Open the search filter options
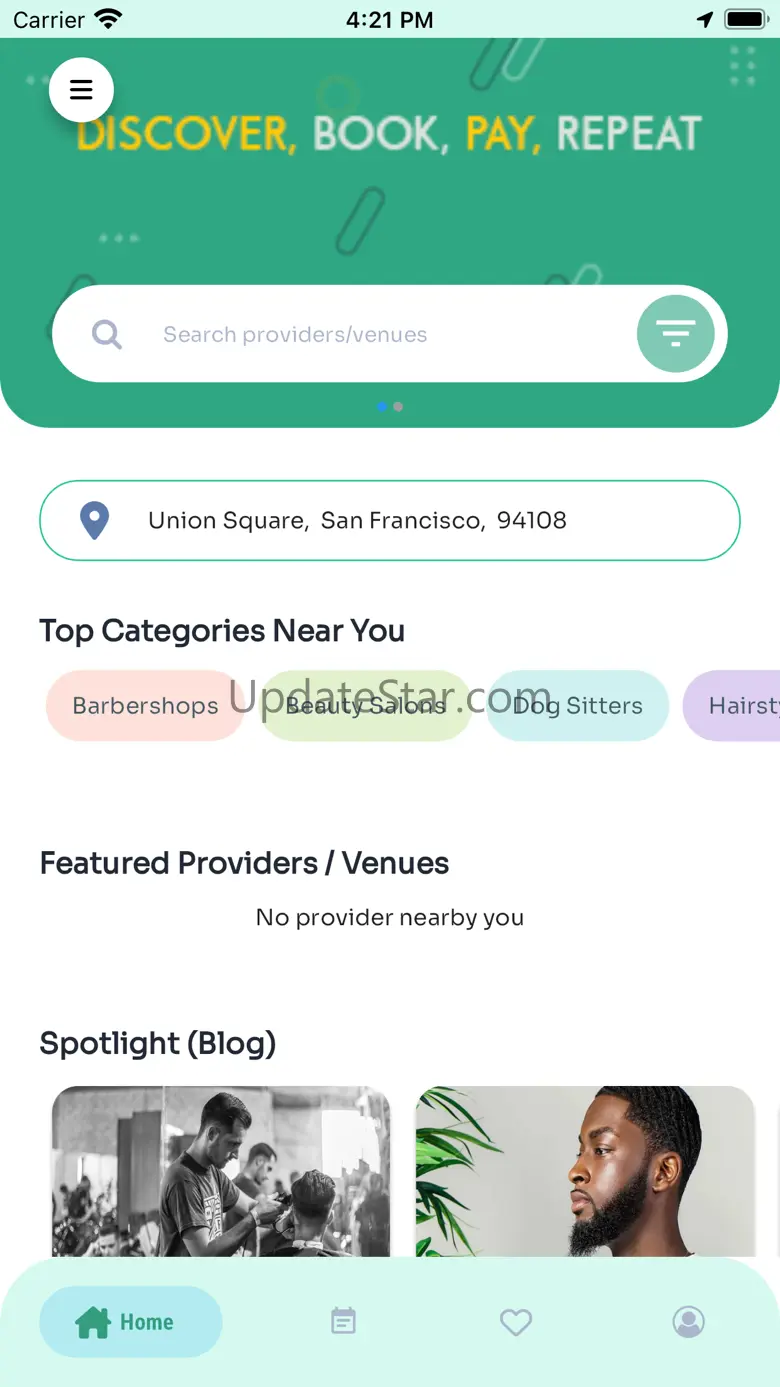780x1387 pixels. [x=675, y=334]
